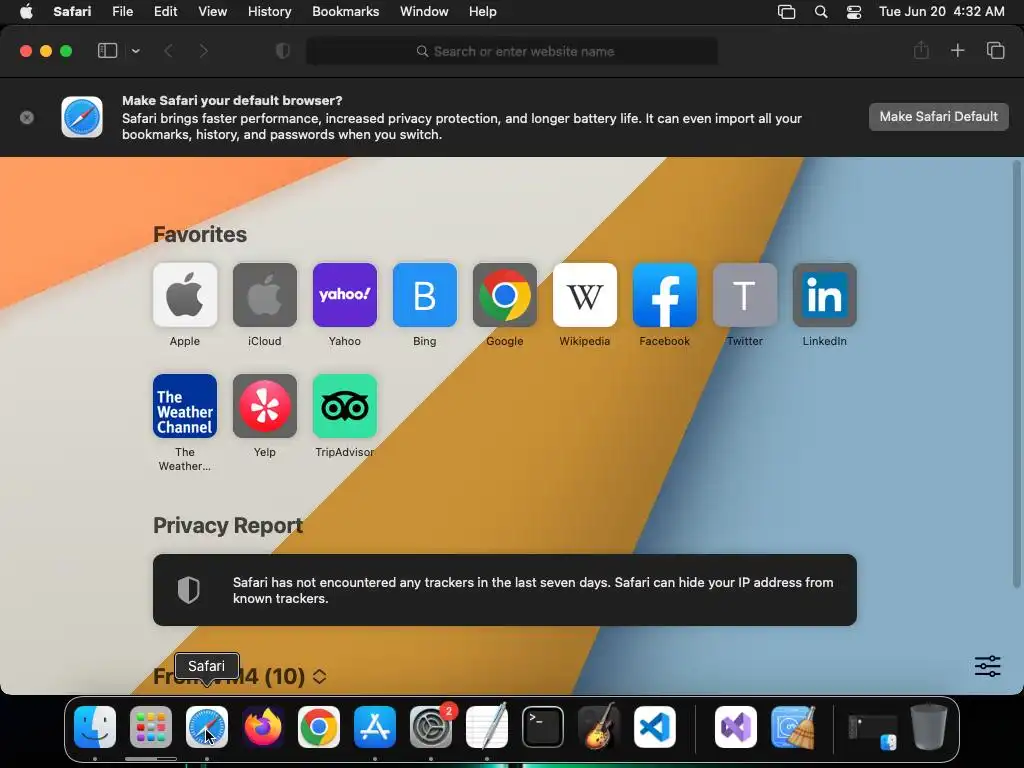Show the Safari sidebar
The width and height of the screenshot is (1024, 768).
(x=107, y=51)
